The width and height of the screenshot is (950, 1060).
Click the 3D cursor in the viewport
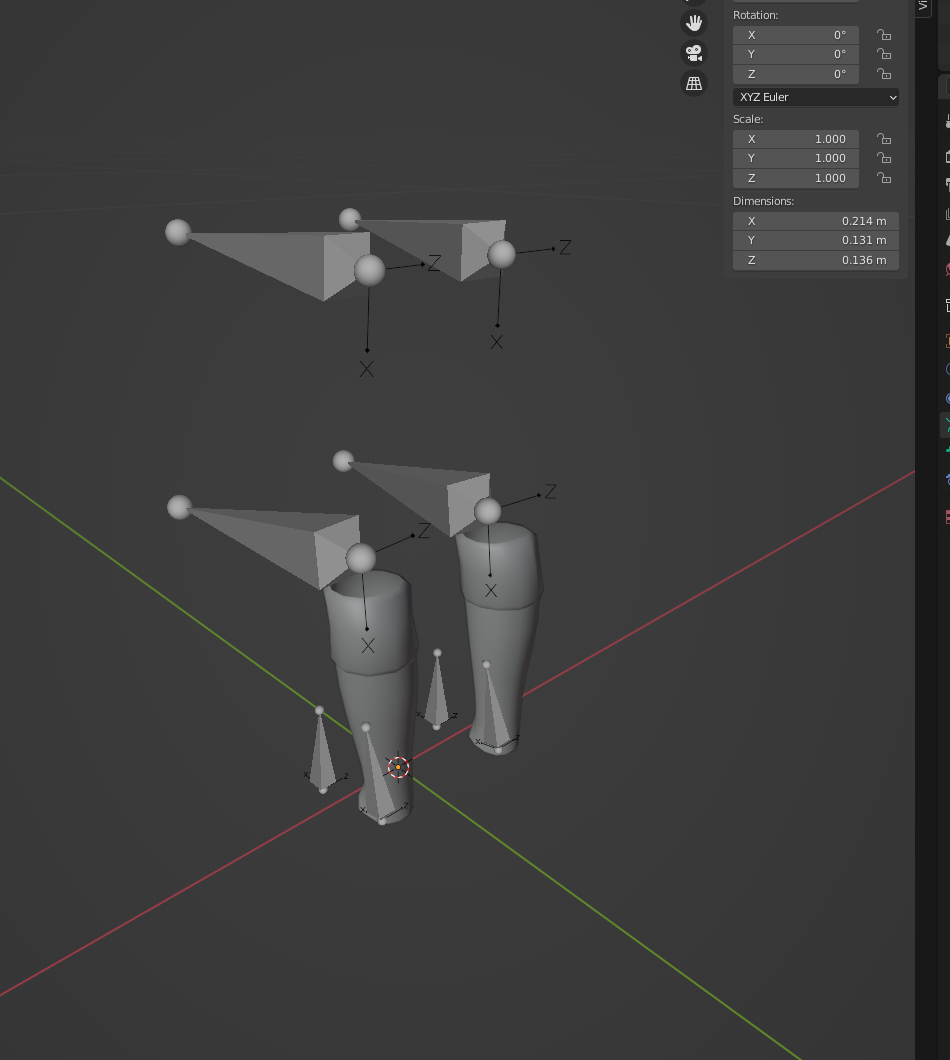point(398,767)
